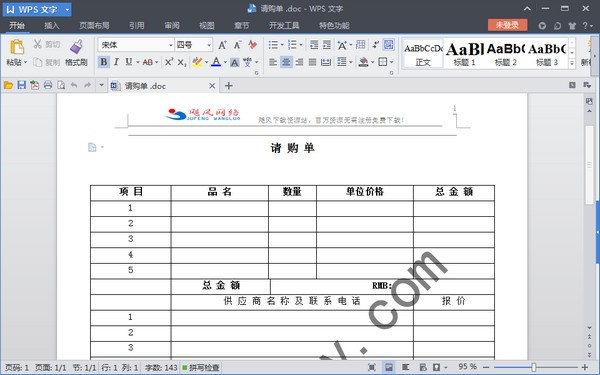Apply the 正文 (Normal) style
The width and height of the screenshot is (600, 375).
(x=423, y=54)
